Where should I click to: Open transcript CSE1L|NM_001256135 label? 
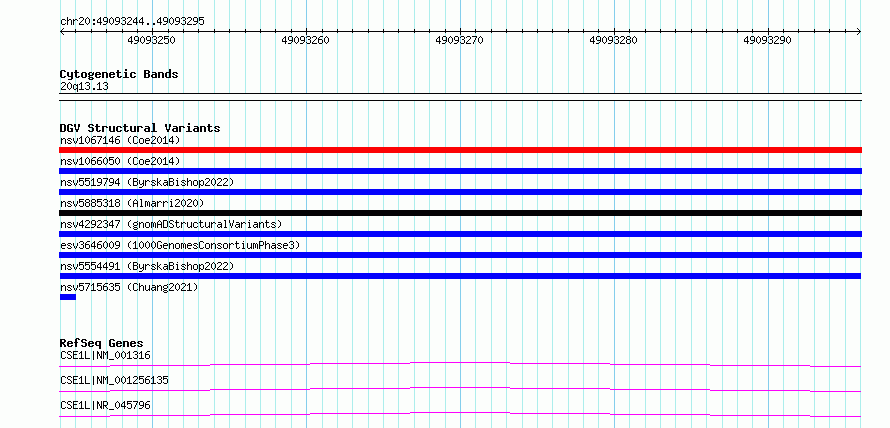pyautogui.click(x=114, y=380)
